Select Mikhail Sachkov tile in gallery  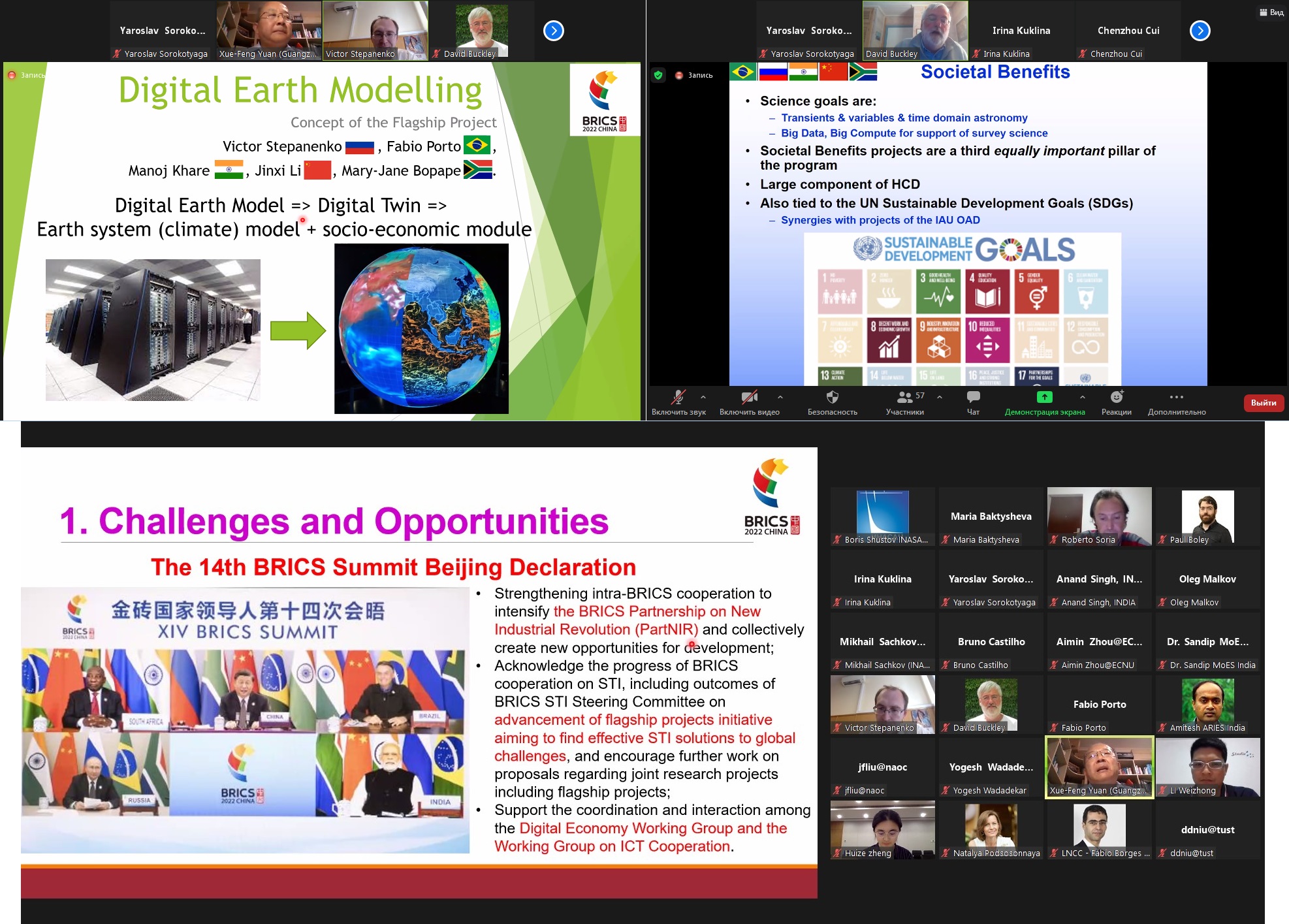(883, 641)
